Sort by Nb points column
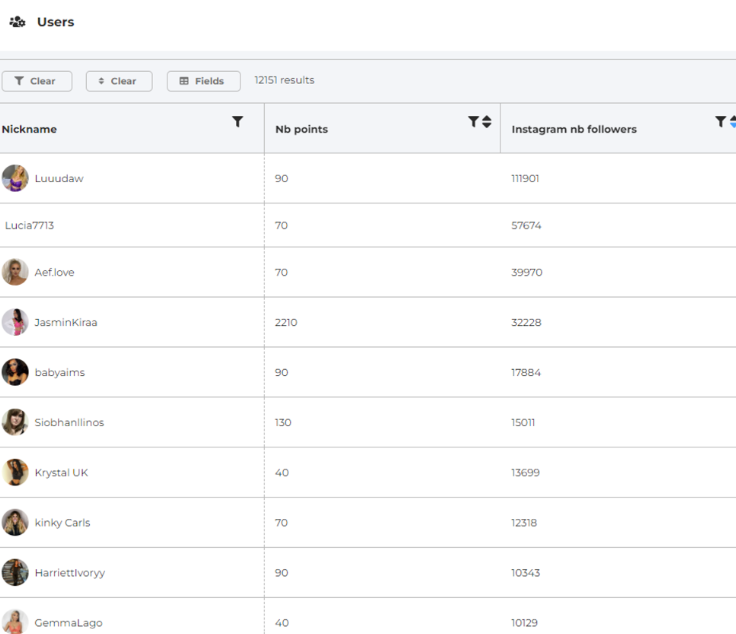This screenshot has width=736, height=634. click(487, 122)
